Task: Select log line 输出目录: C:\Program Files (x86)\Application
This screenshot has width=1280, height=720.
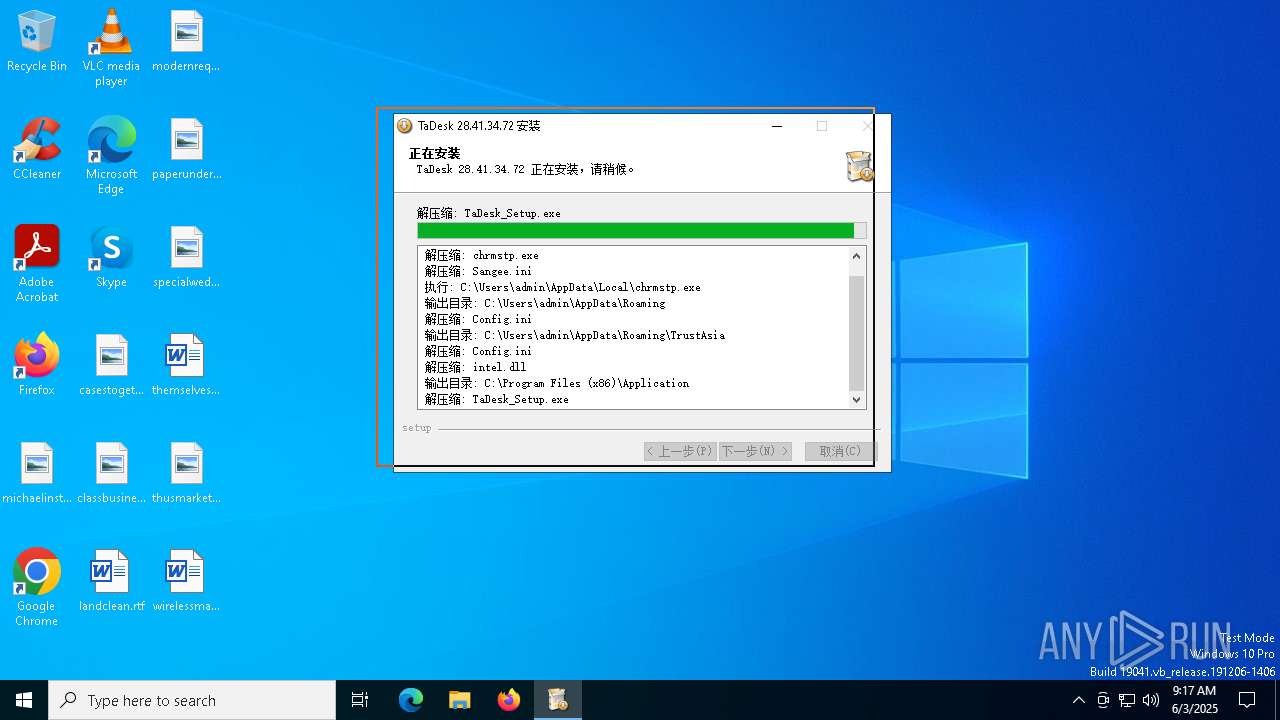Action: (557, 383)
